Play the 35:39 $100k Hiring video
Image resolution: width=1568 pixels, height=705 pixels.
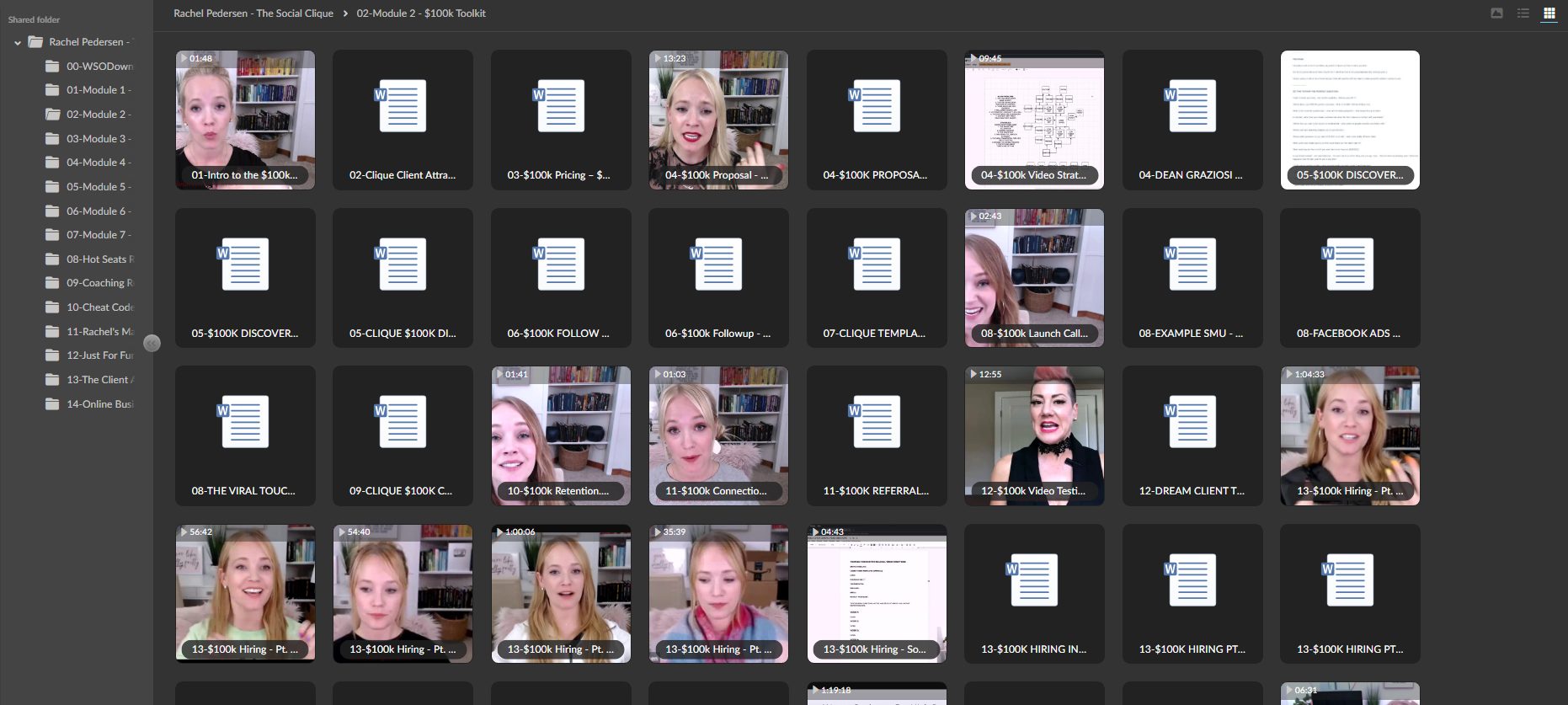coord(718,594)
